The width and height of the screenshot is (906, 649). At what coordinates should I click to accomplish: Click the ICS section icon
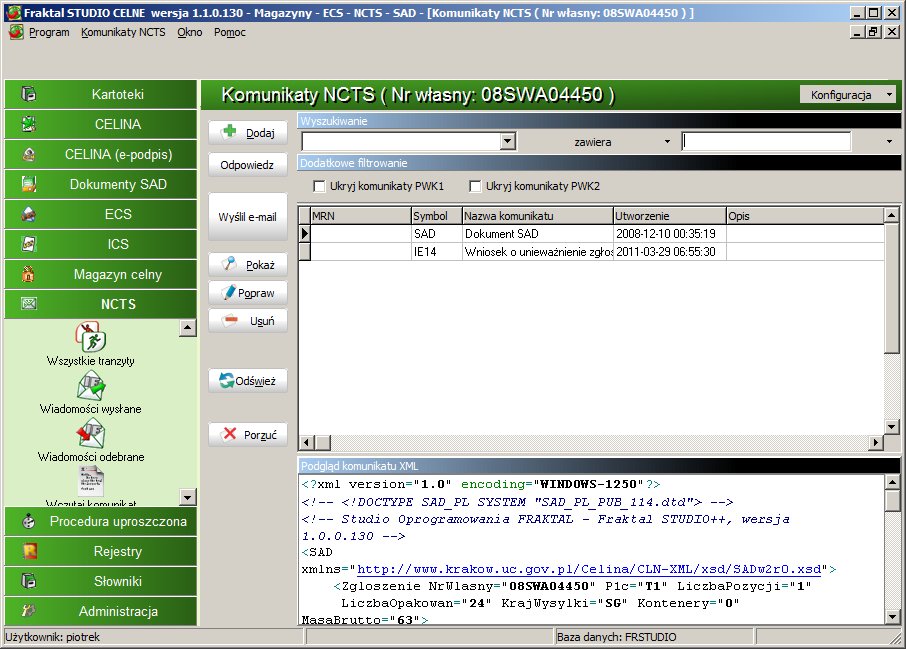tap(28, 244)
